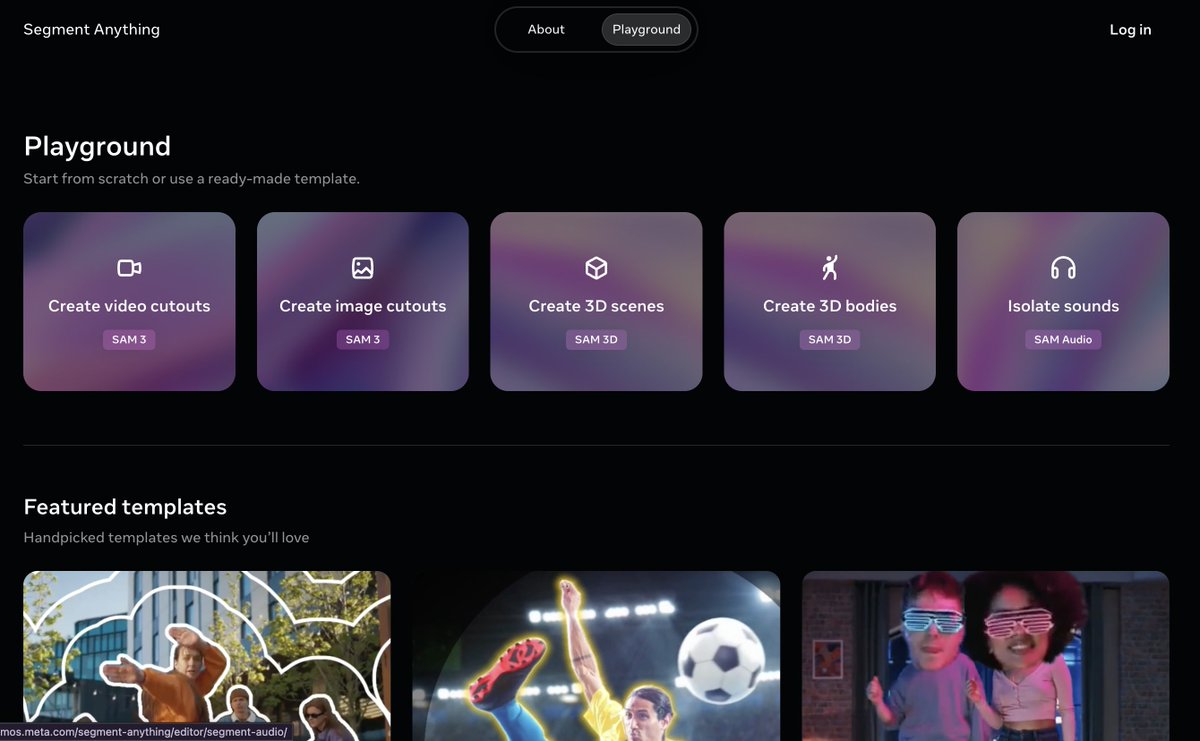Go to Segment Anything home logo
The image size is (1200, 741).
(92, 29)
